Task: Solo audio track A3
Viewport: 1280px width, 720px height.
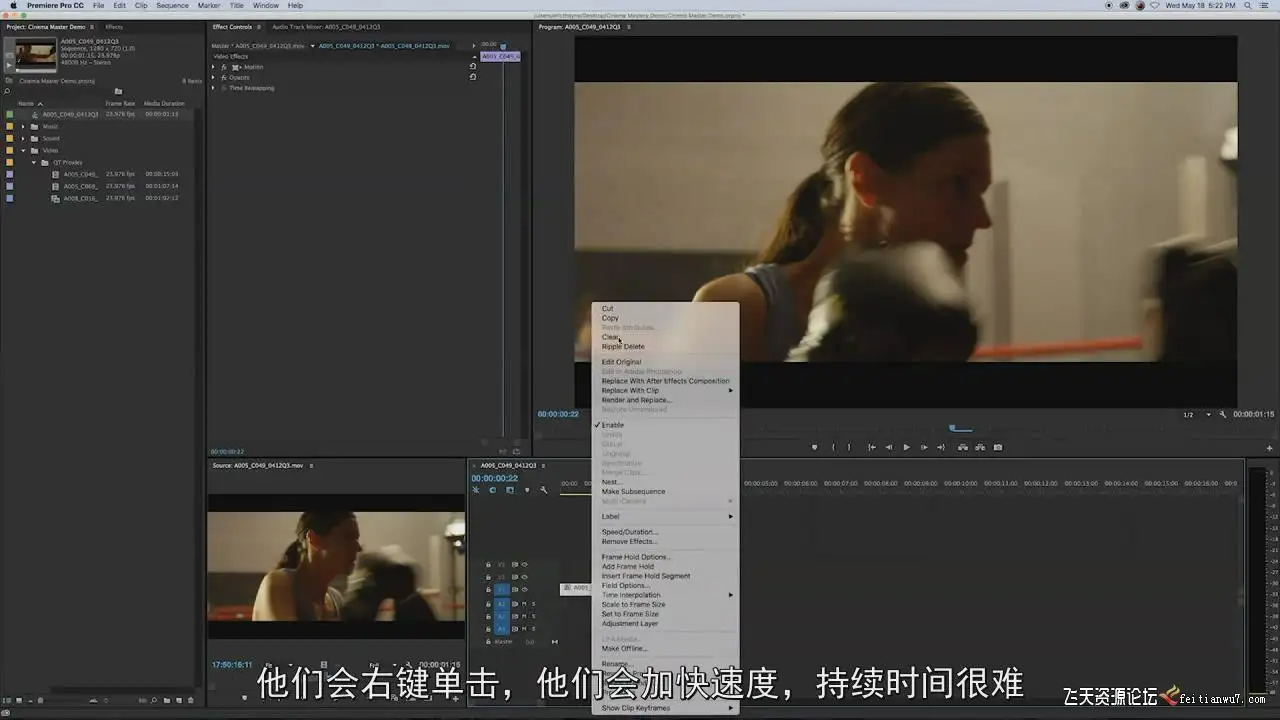Action: tap(533, 628)
